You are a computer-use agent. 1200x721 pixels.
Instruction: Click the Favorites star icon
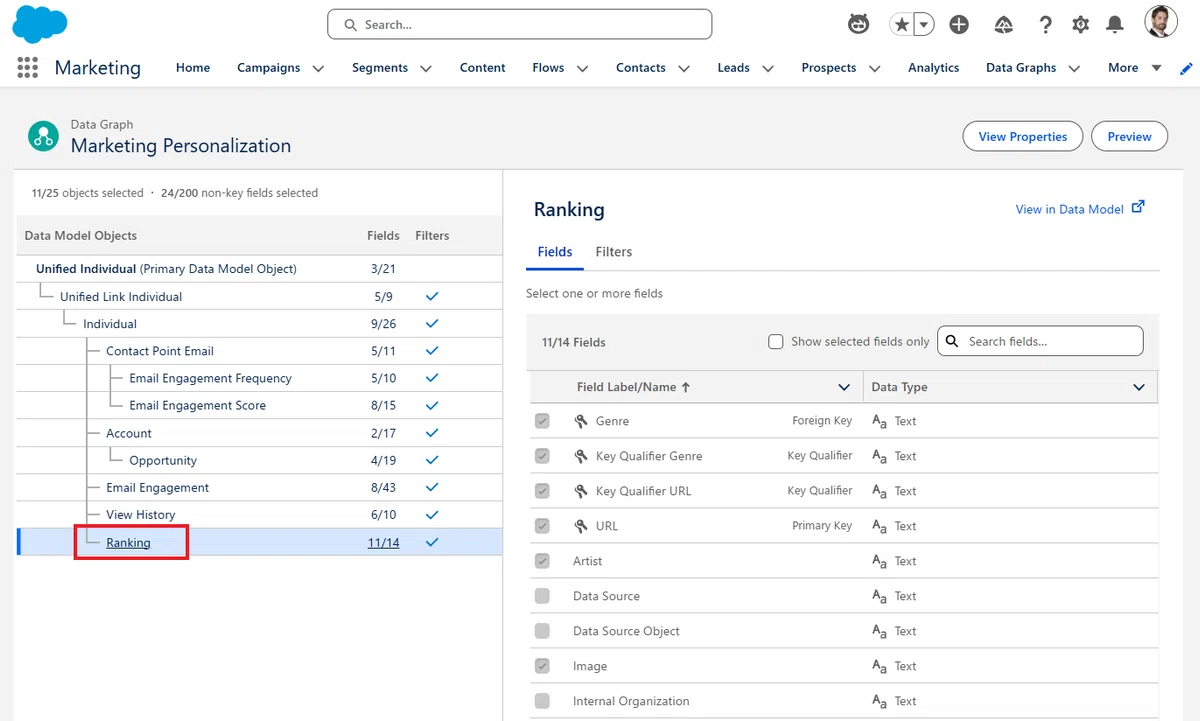902,25
